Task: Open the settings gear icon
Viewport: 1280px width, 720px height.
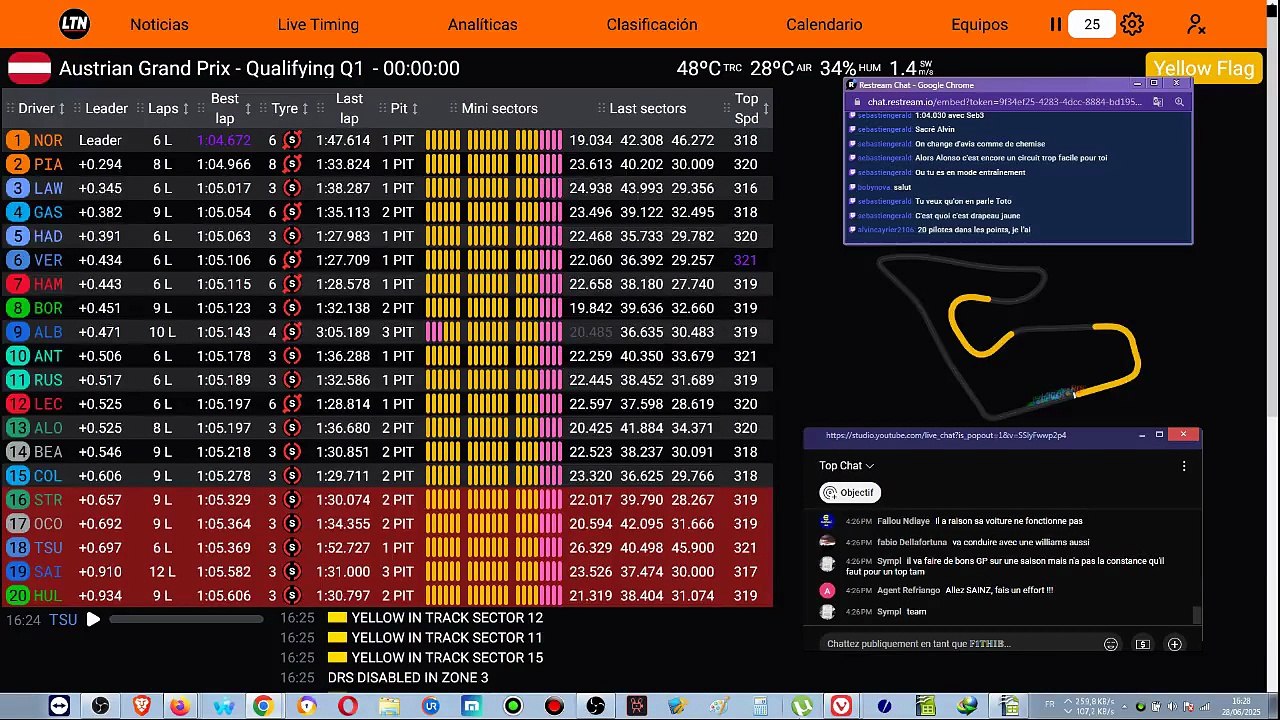Action: (x=1132, y=24)
